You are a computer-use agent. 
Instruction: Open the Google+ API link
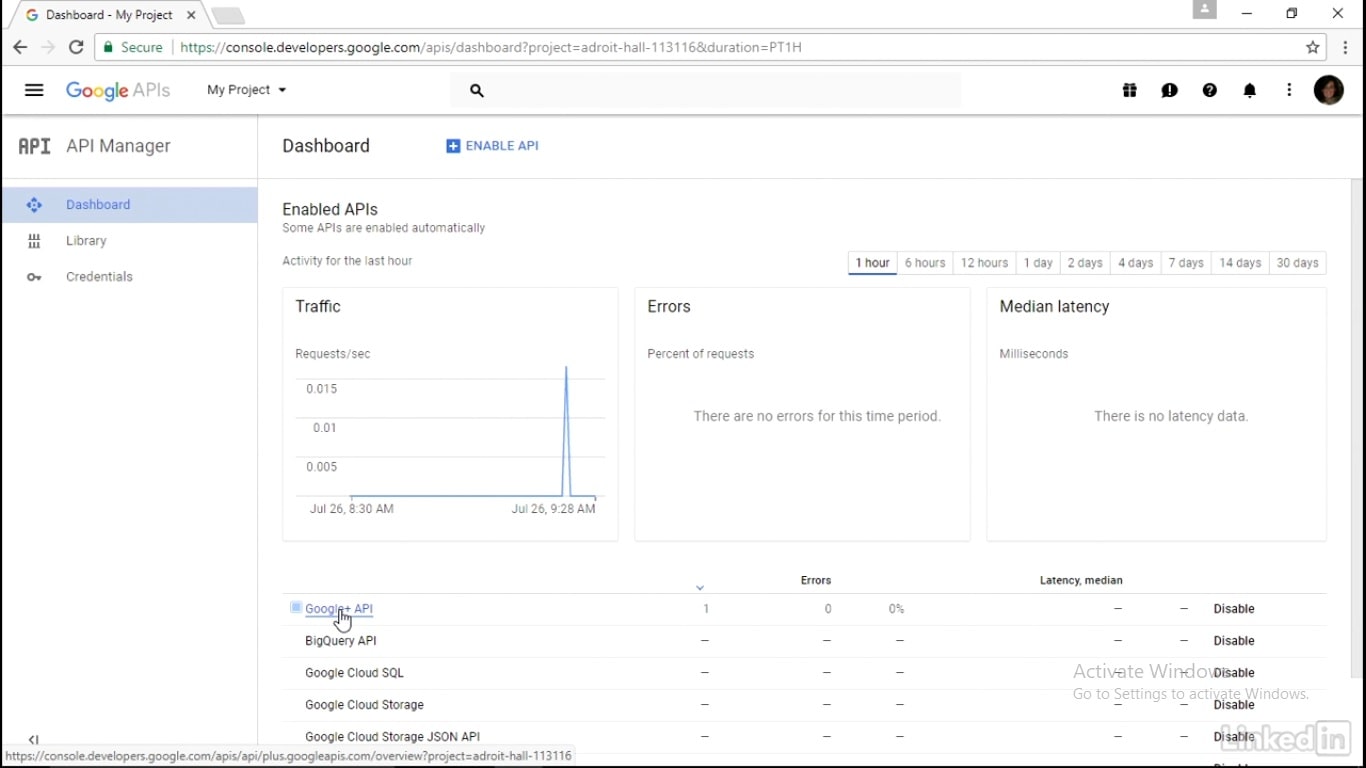[339, 609]
